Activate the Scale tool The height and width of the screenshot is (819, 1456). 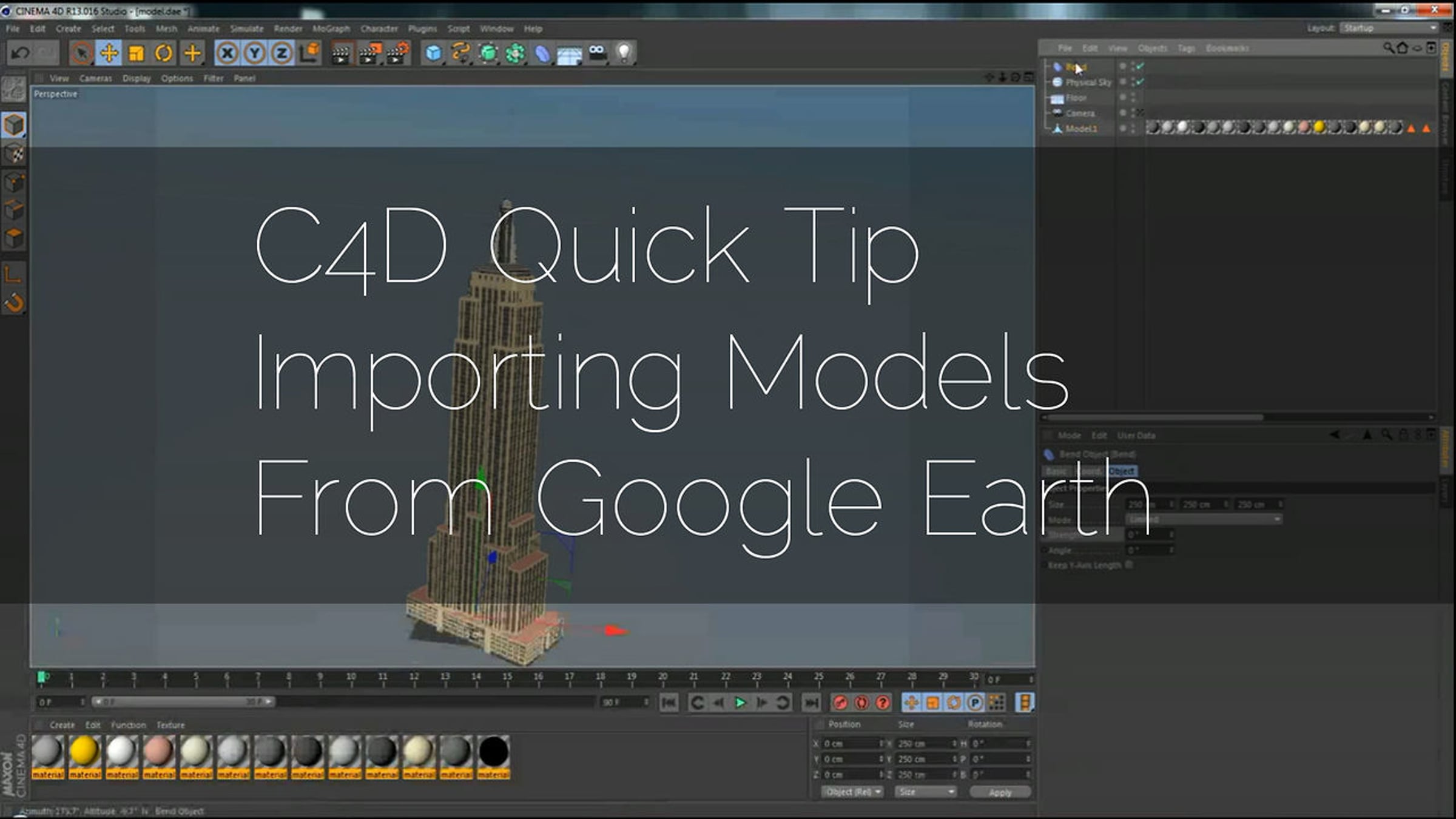coord(136,53)
